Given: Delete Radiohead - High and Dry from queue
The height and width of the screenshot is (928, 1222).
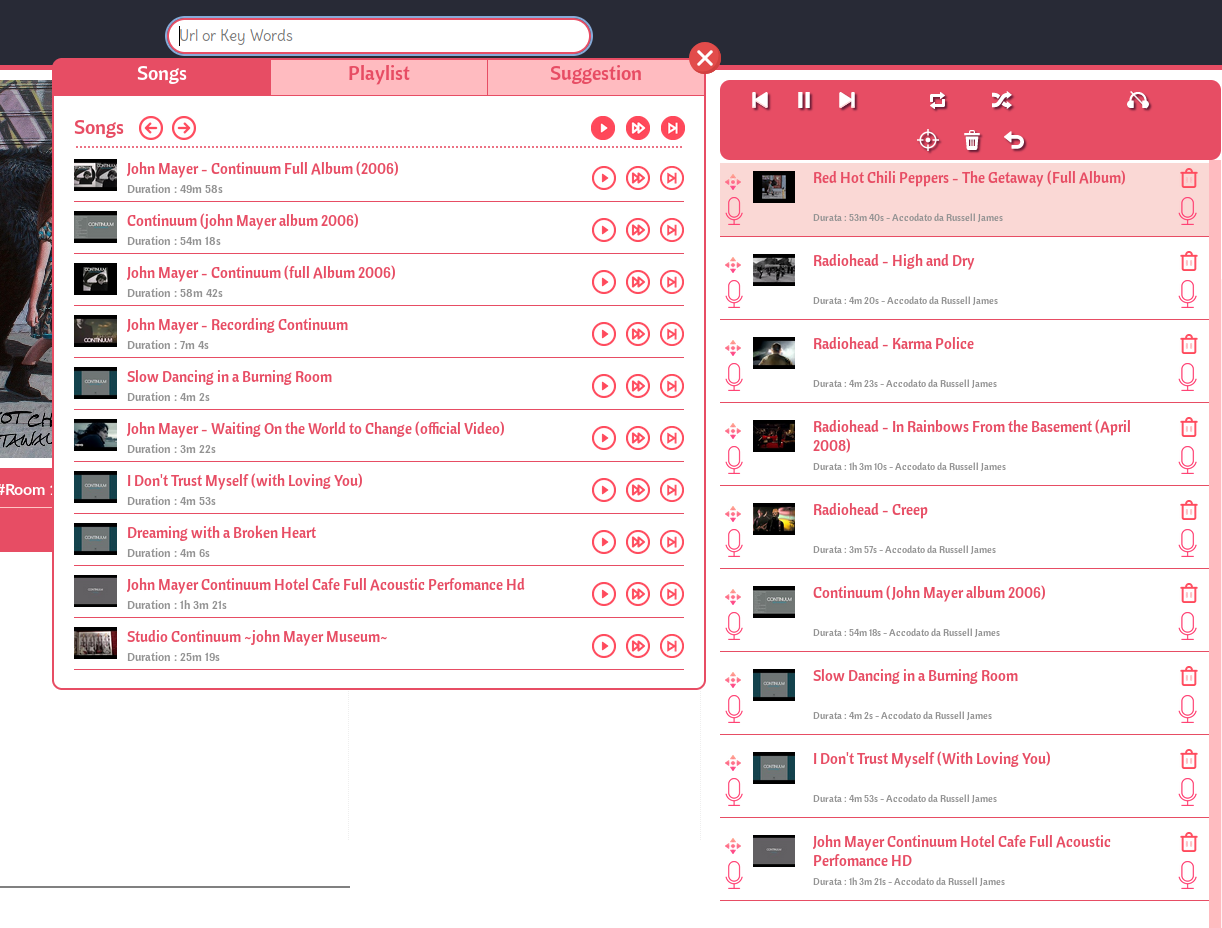Looking at the screenshot, I should click(x=1189, y=262).
